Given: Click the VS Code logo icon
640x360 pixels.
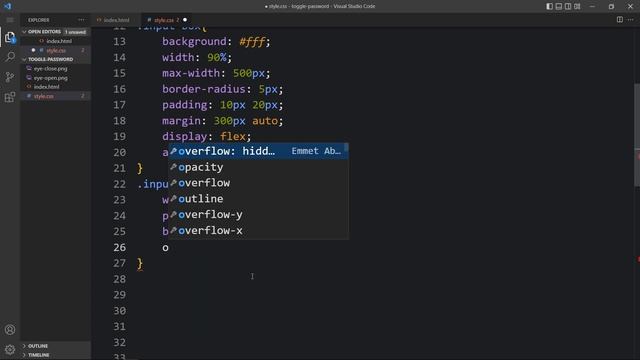Looking at the screenshot, I should (7, 6).
